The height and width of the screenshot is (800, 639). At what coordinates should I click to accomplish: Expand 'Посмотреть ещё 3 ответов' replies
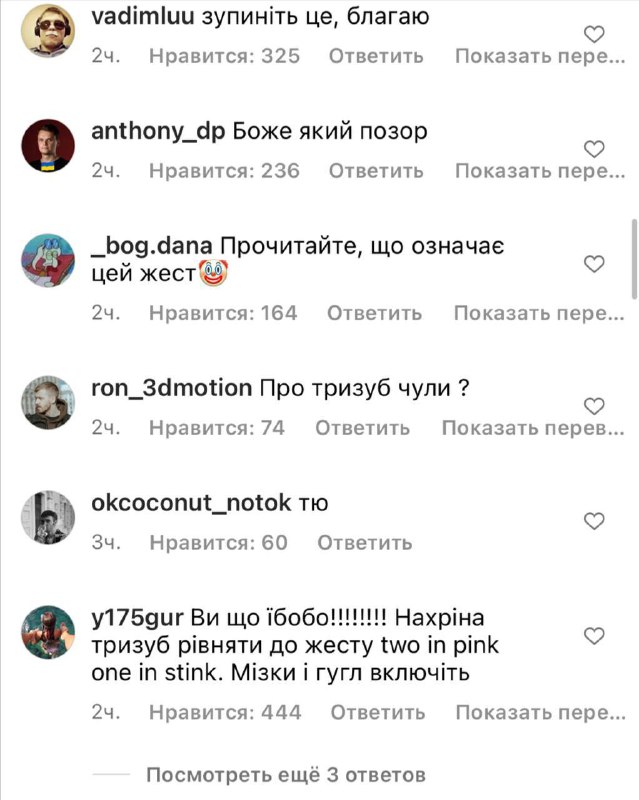pyautogui.click(x=286, y=774)
